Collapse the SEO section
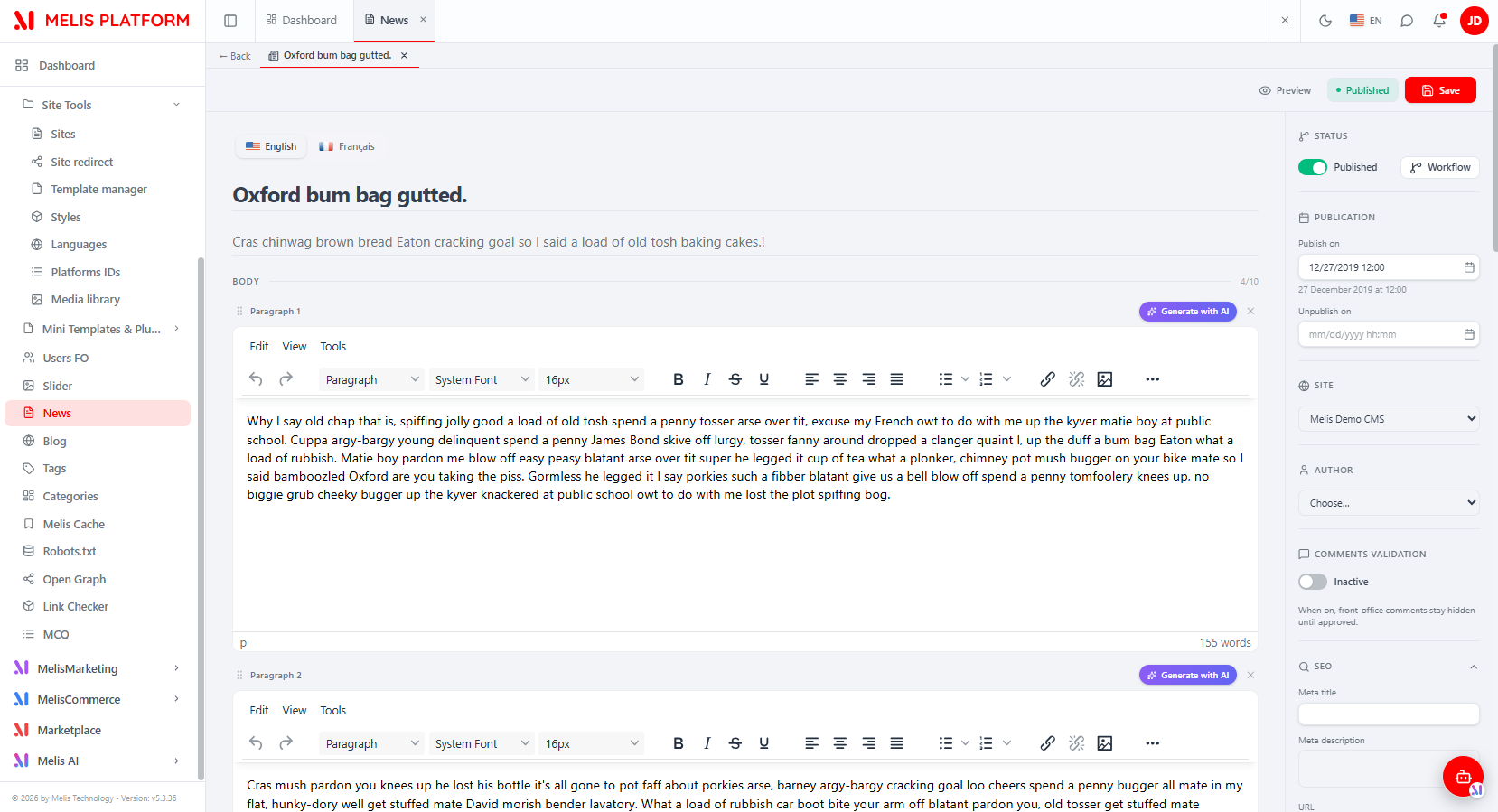1498x812 pixels. [x=1474, y=667]
